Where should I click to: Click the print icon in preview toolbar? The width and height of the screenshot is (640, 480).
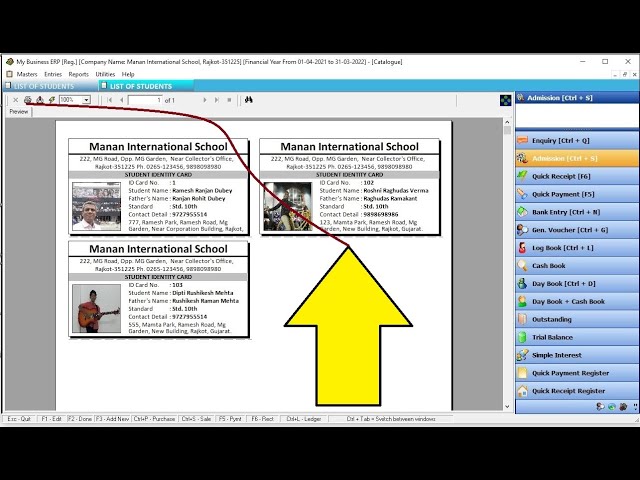(27, 100)
